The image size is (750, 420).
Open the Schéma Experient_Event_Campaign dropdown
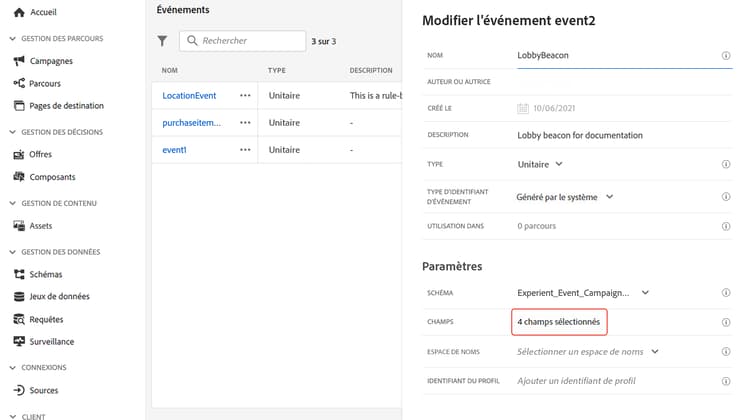[x=583, y=293]
